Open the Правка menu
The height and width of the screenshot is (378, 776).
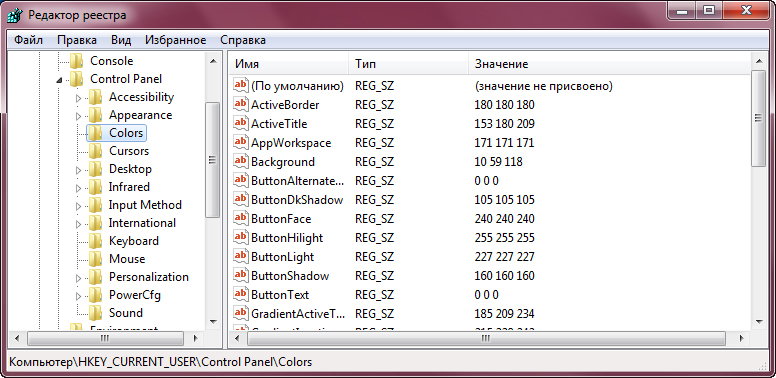click(77, 40)
